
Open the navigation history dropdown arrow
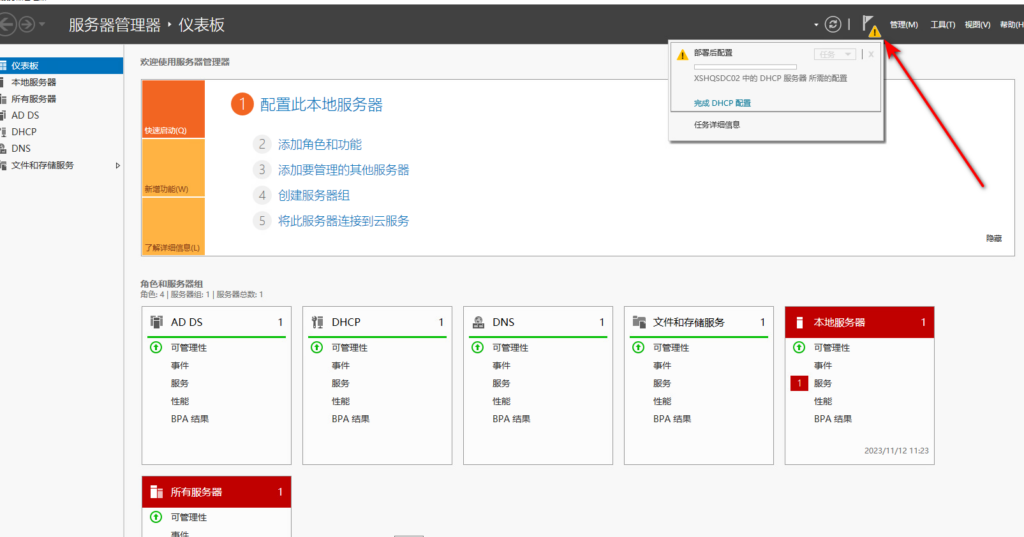[42, 25]
